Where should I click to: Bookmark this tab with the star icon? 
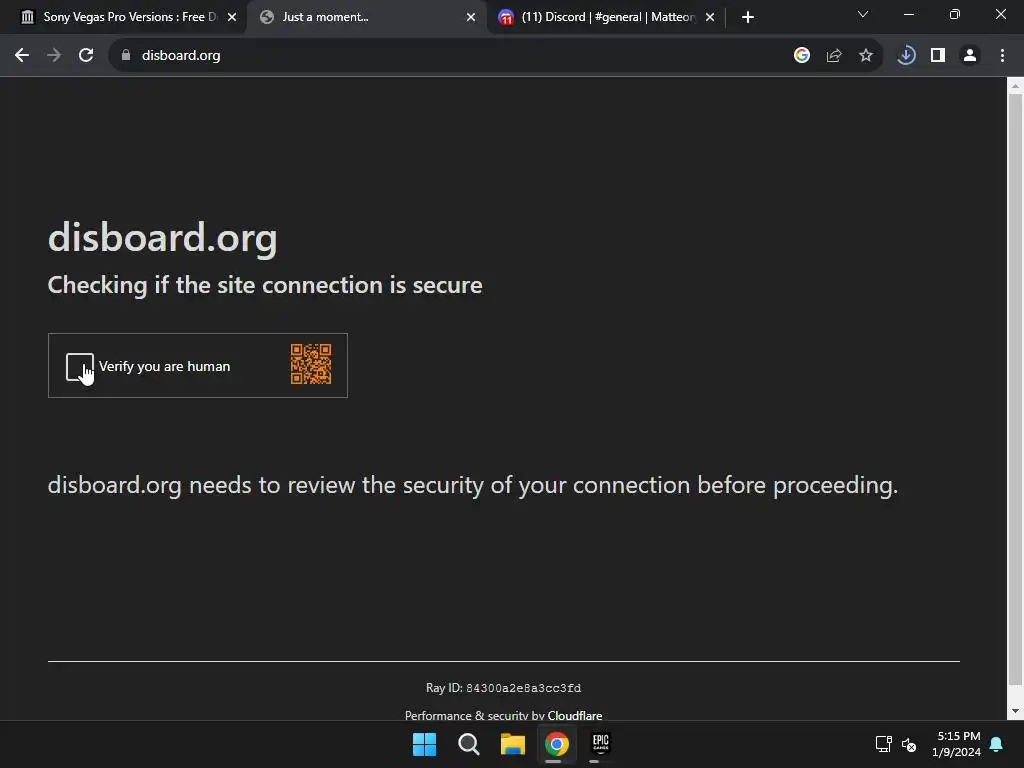(866, 56)
